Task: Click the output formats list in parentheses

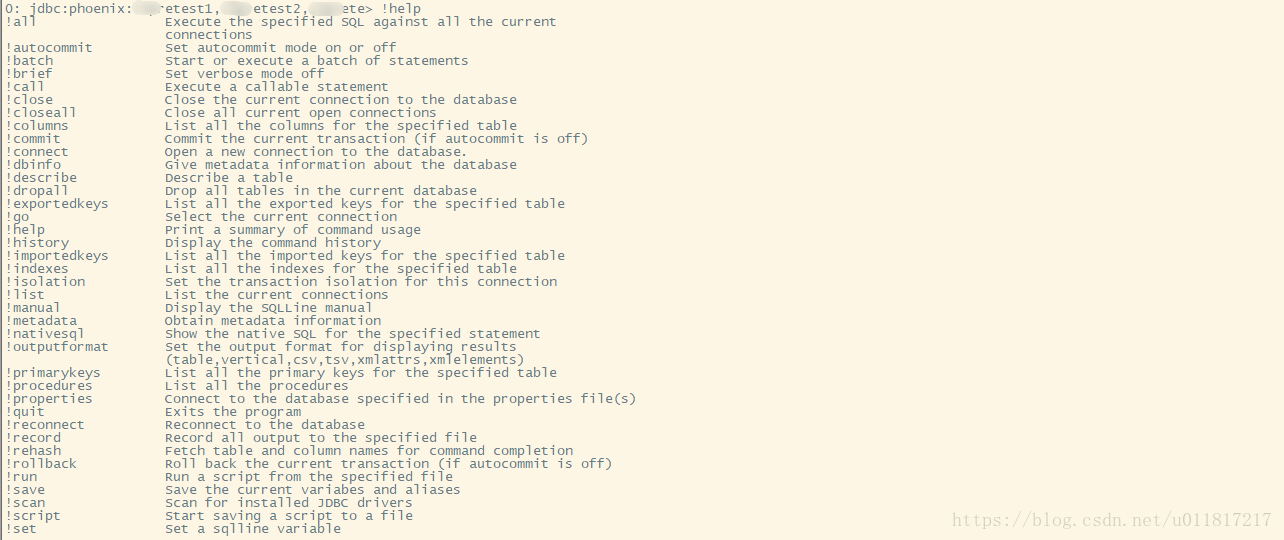Action: point(345,359)
